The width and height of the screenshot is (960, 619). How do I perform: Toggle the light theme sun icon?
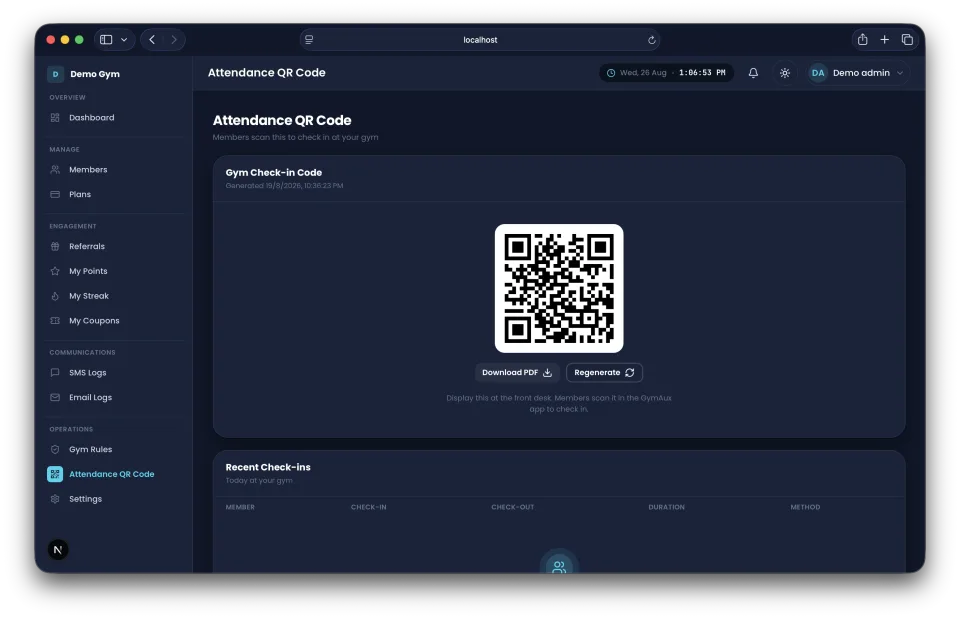point(785,73)
